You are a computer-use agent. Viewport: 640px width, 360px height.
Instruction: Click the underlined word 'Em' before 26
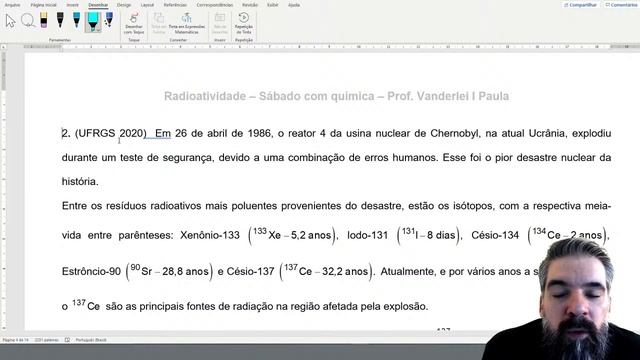point(163,133)
